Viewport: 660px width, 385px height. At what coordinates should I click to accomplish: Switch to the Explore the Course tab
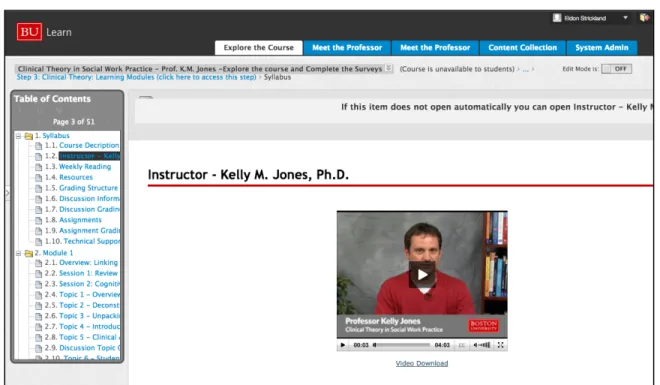258,48
